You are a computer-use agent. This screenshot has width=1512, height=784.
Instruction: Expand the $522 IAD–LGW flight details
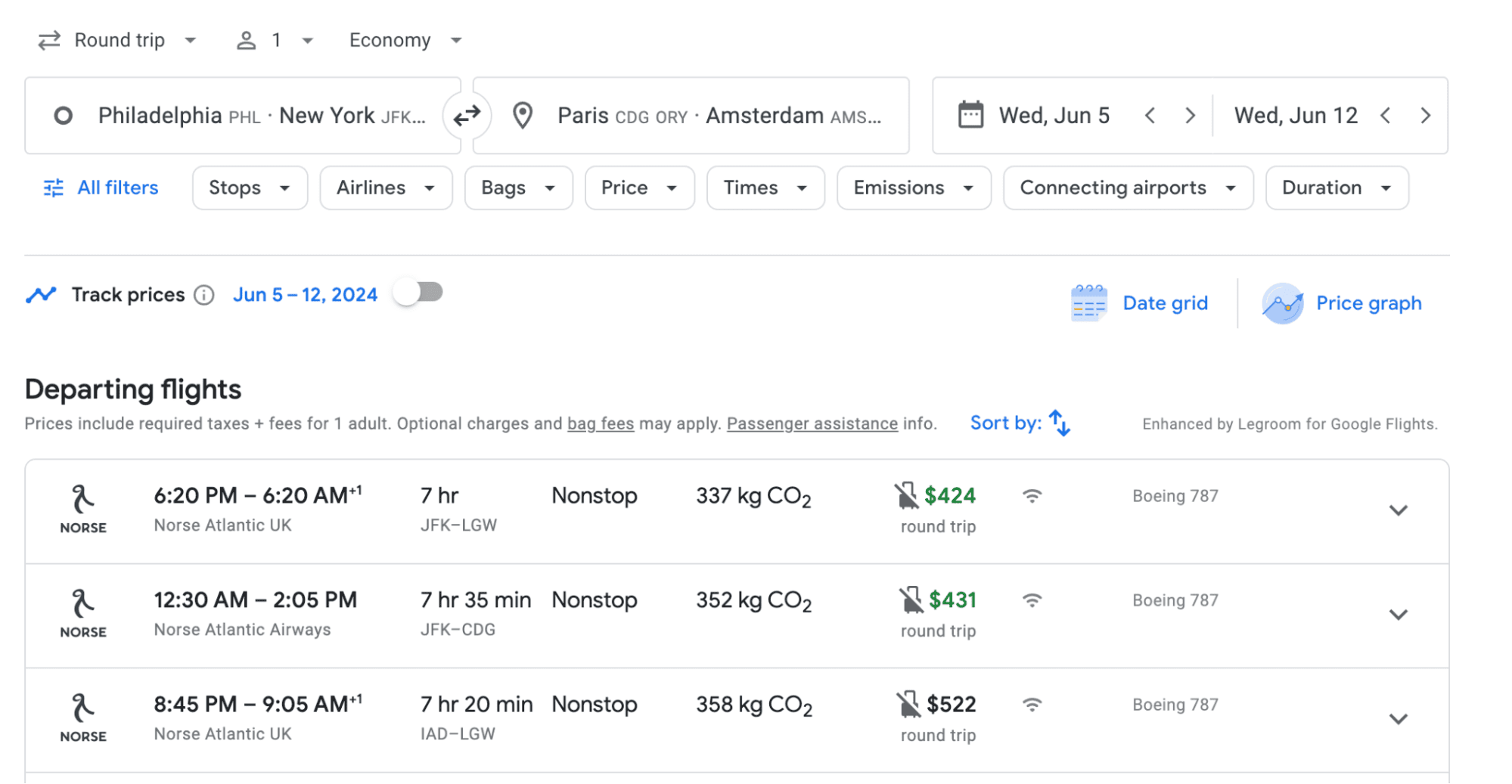(1399, 719)
